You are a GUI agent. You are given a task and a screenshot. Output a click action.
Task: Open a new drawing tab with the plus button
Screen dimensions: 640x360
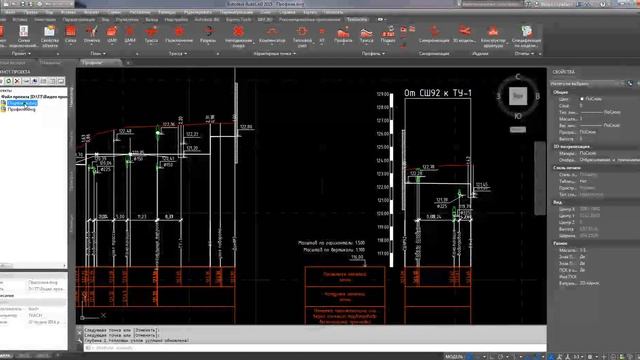pyautogui.click(x=128, y=63)
